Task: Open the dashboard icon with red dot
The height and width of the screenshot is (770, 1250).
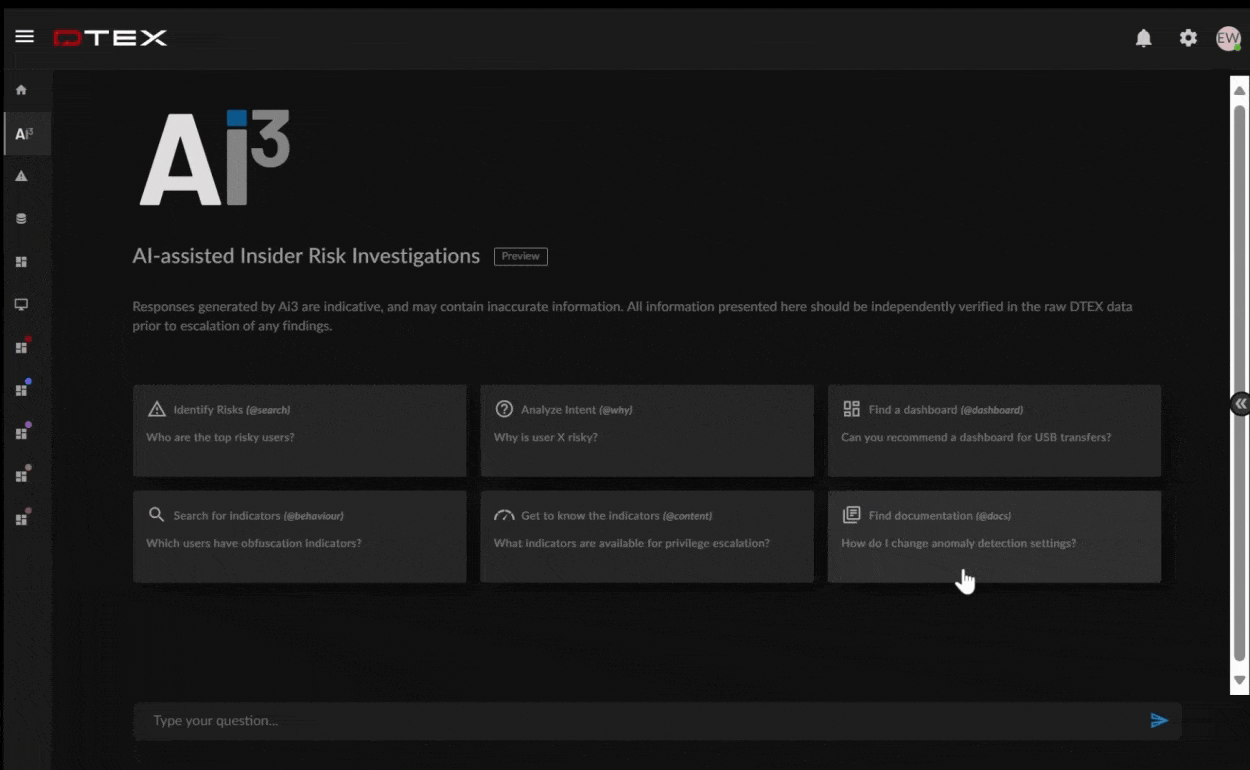Action: 21,347
